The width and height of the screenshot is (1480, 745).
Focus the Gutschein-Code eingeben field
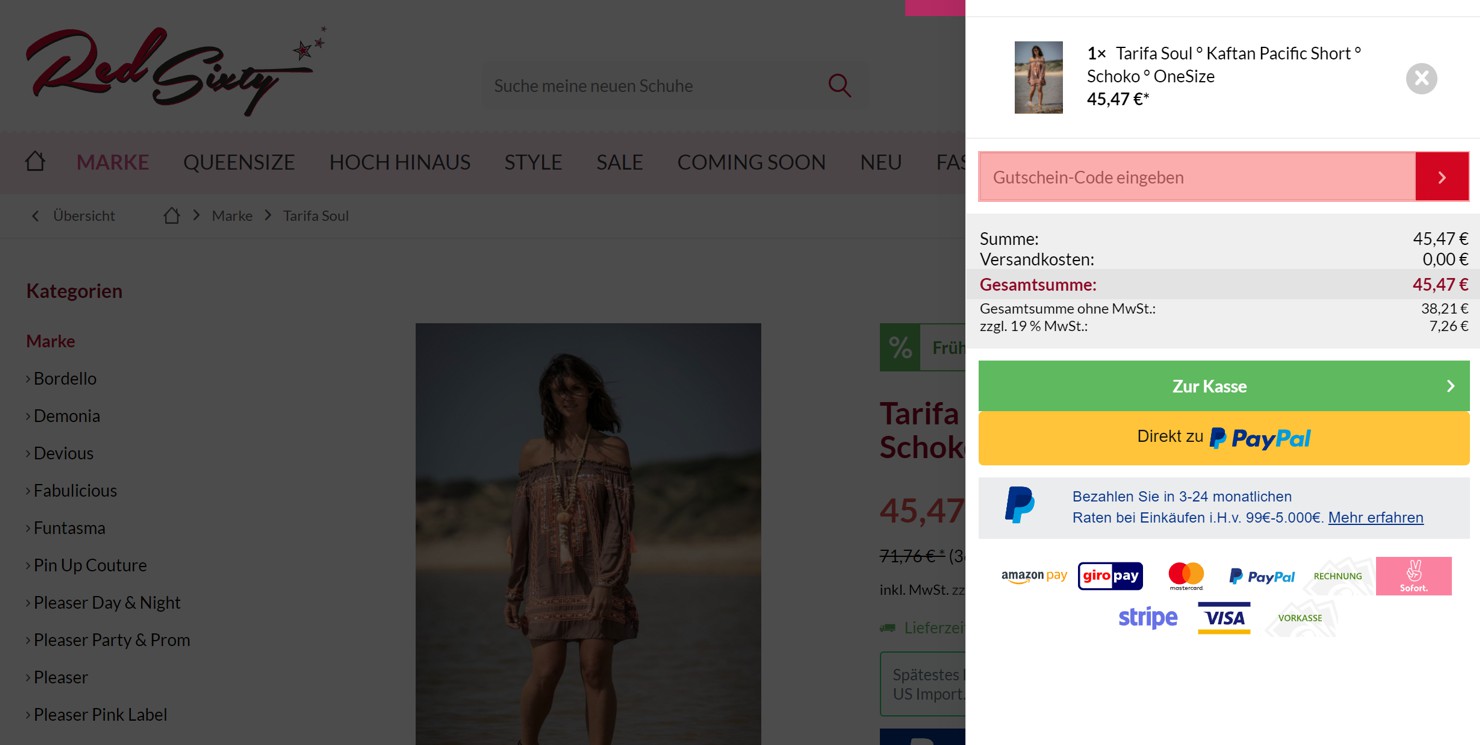coord(1197,177)
